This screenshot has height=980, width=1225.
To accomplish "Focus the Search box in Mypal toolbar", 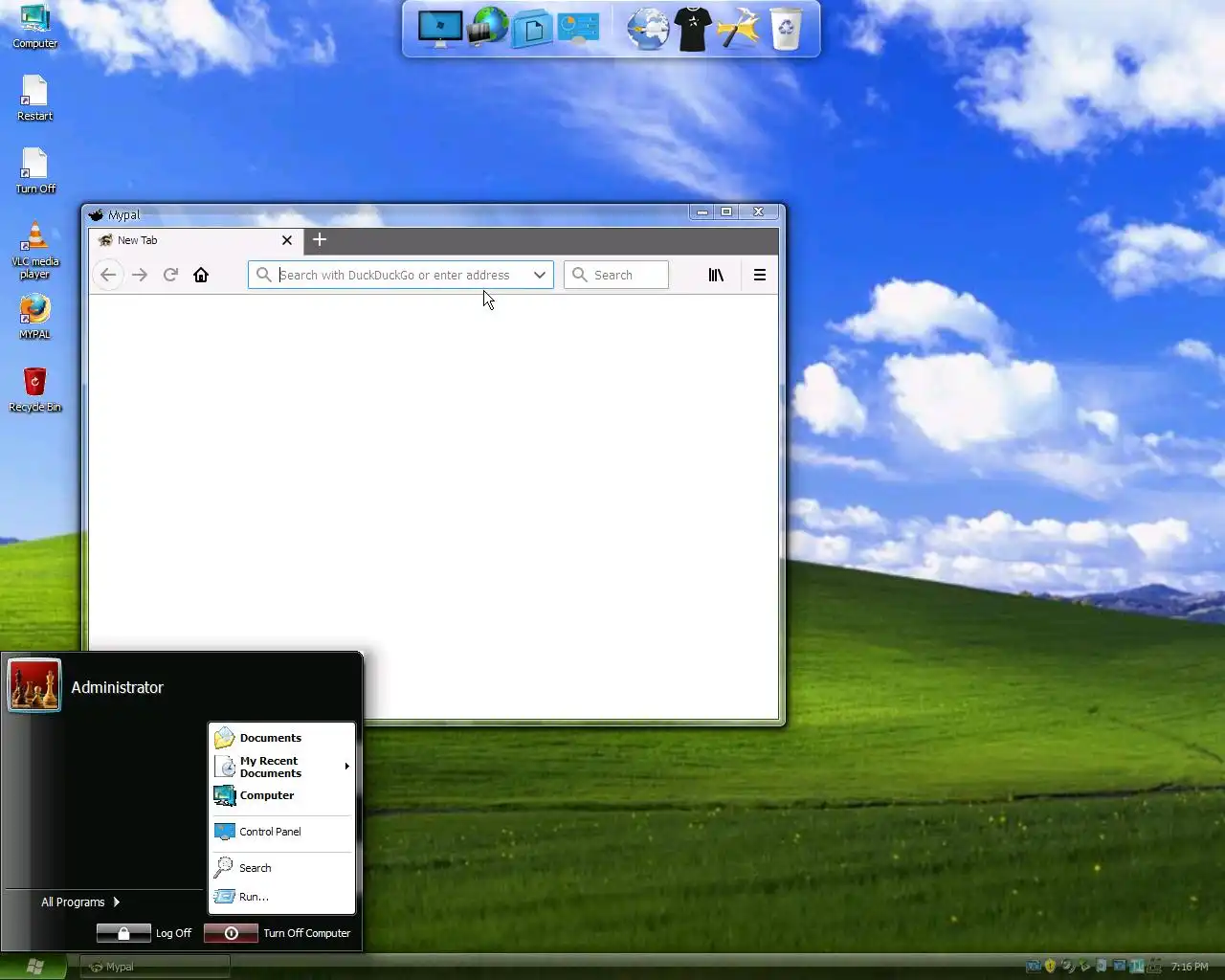I will (x=616, y=275).
